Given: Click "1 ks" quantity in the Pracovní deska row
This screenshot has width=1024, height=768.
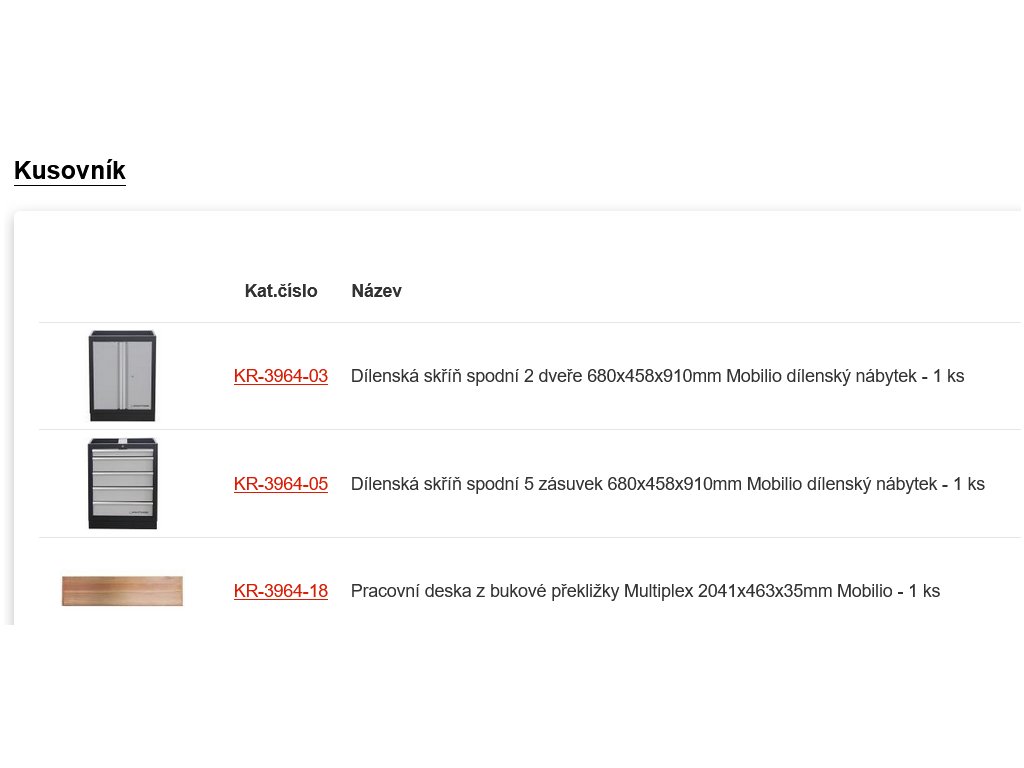Looking at the screenshot, I should coord(925,591).
